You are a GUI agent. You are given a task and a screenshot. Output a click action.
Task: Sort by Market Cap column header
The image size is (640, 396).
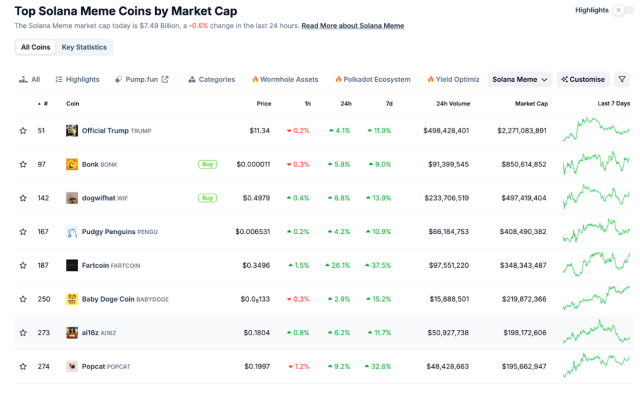pos(531,104)
